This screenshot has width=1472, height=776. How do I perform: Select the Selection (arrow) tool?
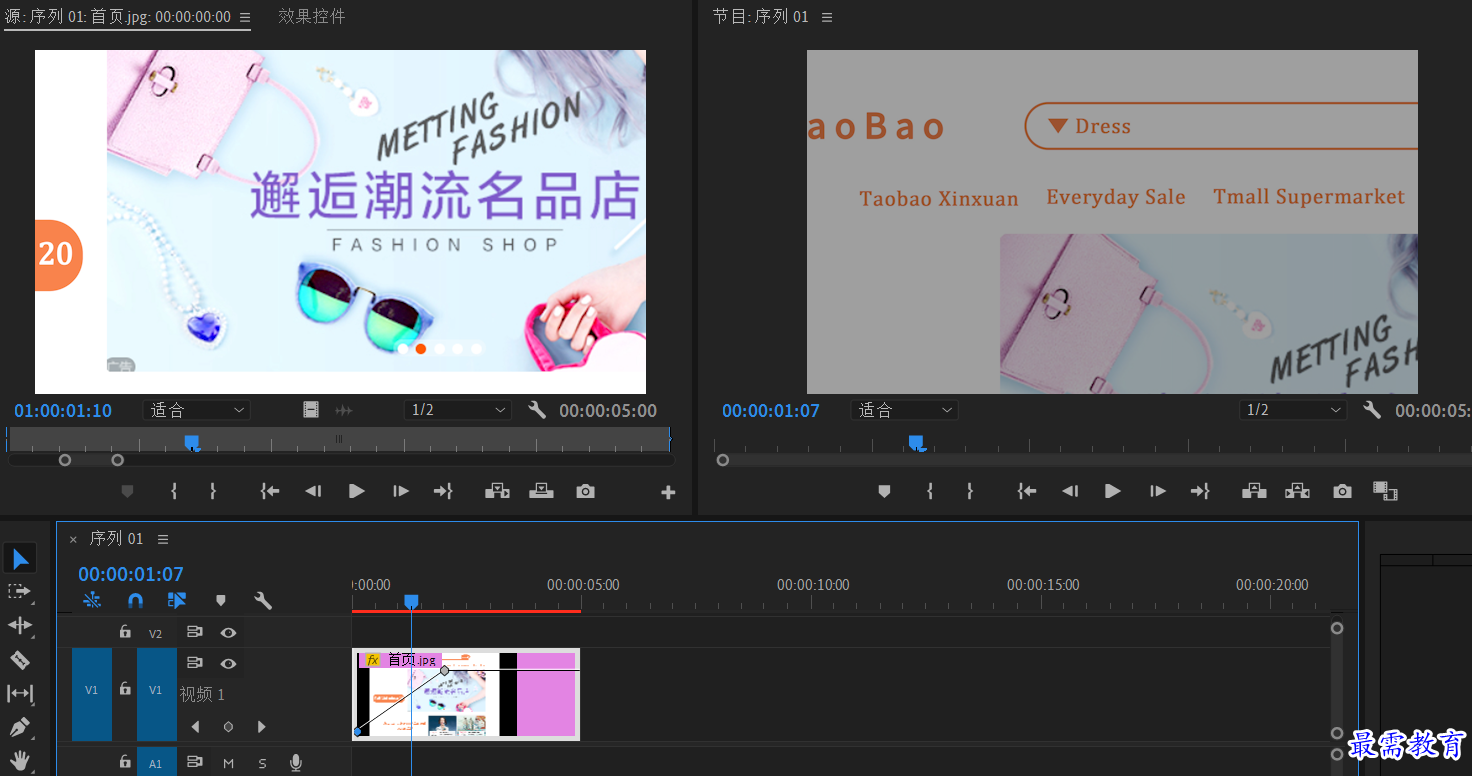[20, 559]
